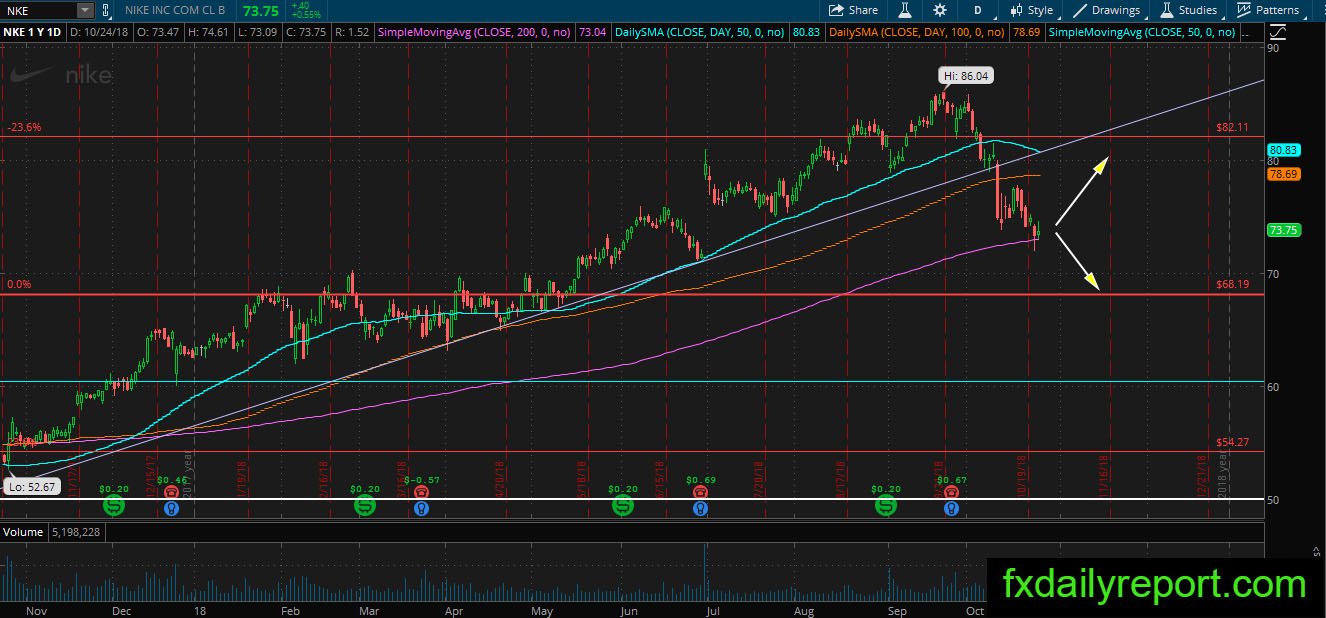Click the dividend icon left of the Dec label

114,507
